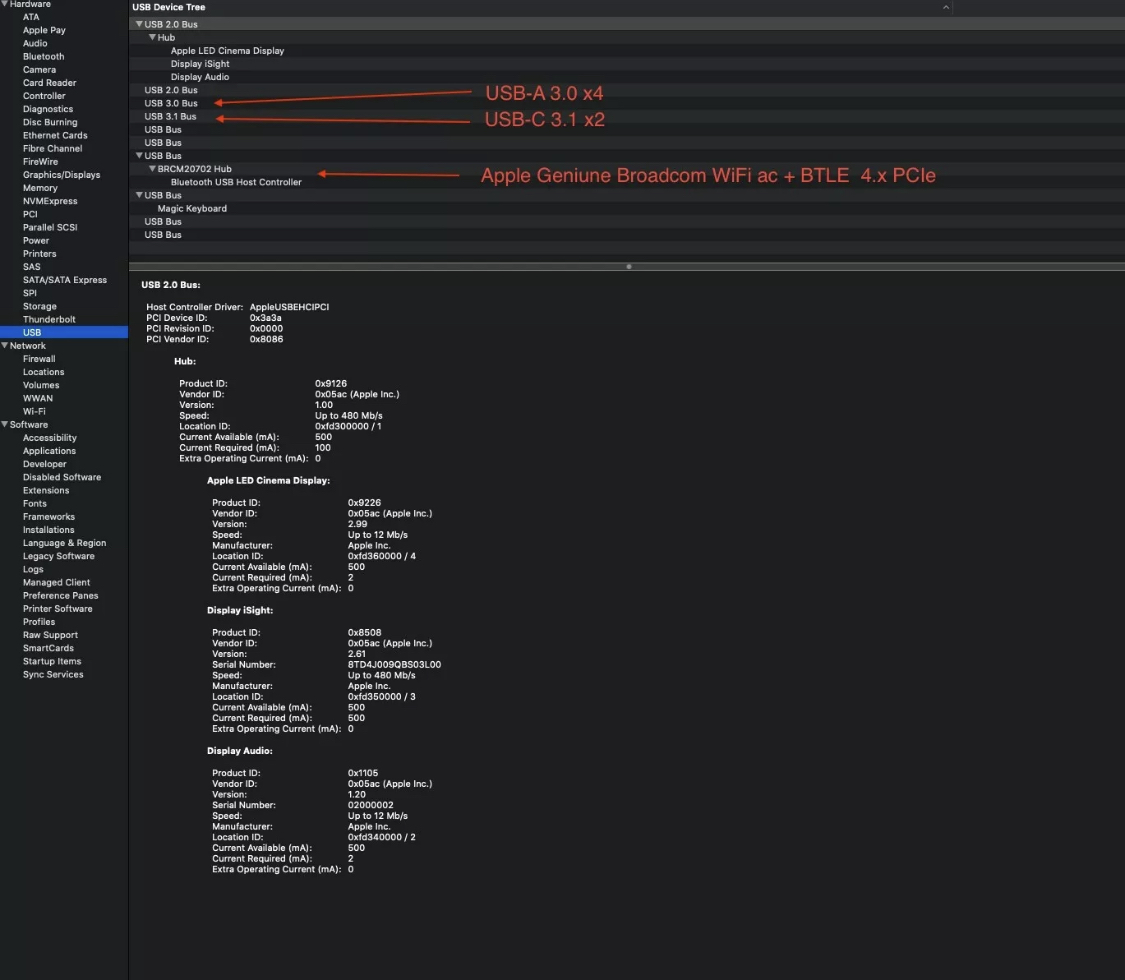This screenshot has width=1125, height=980.
Task: Select Fonts under Software
Action: (x=34, y=504)
